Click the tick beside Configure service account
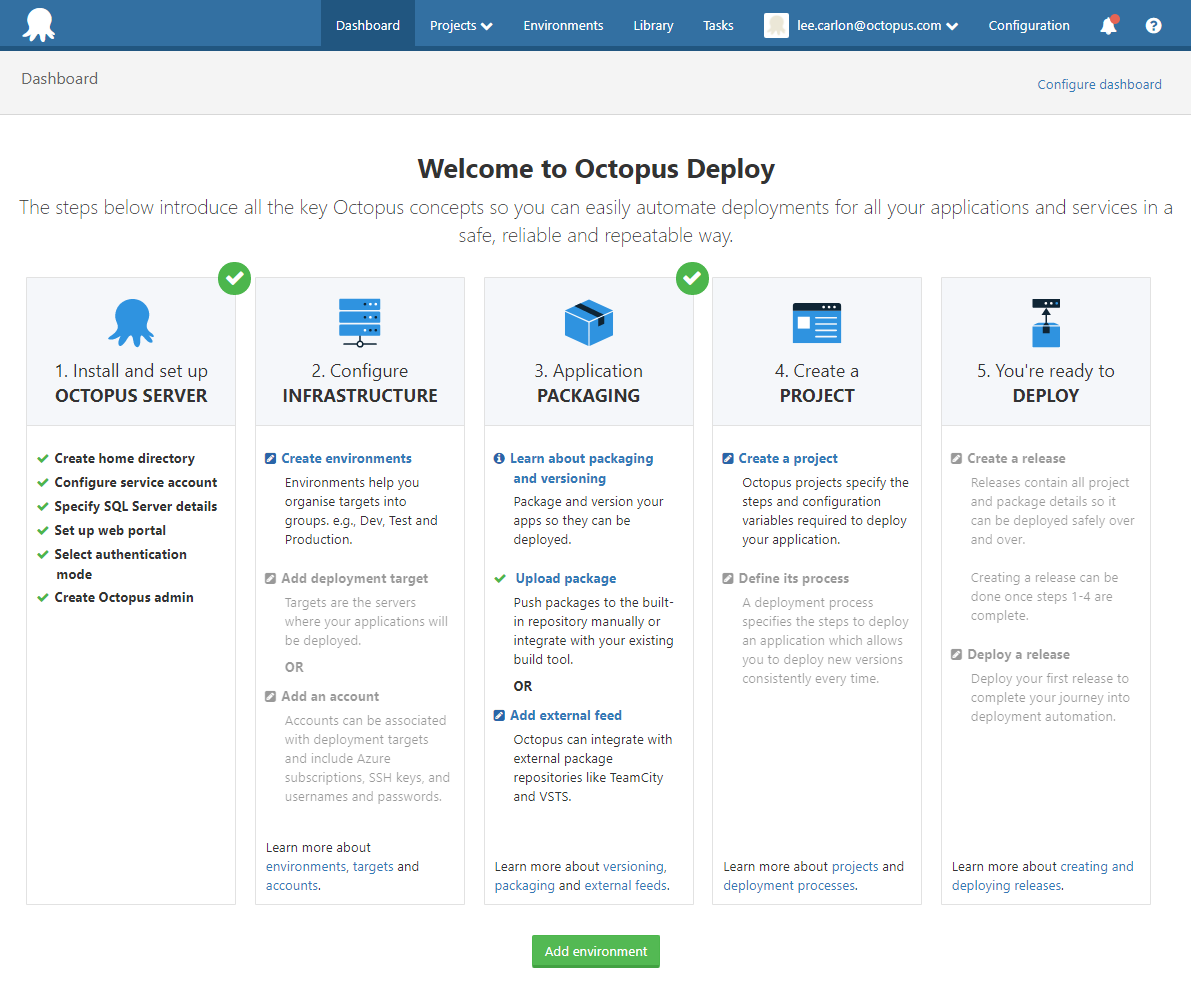1191x1002 pixels. 43,482
